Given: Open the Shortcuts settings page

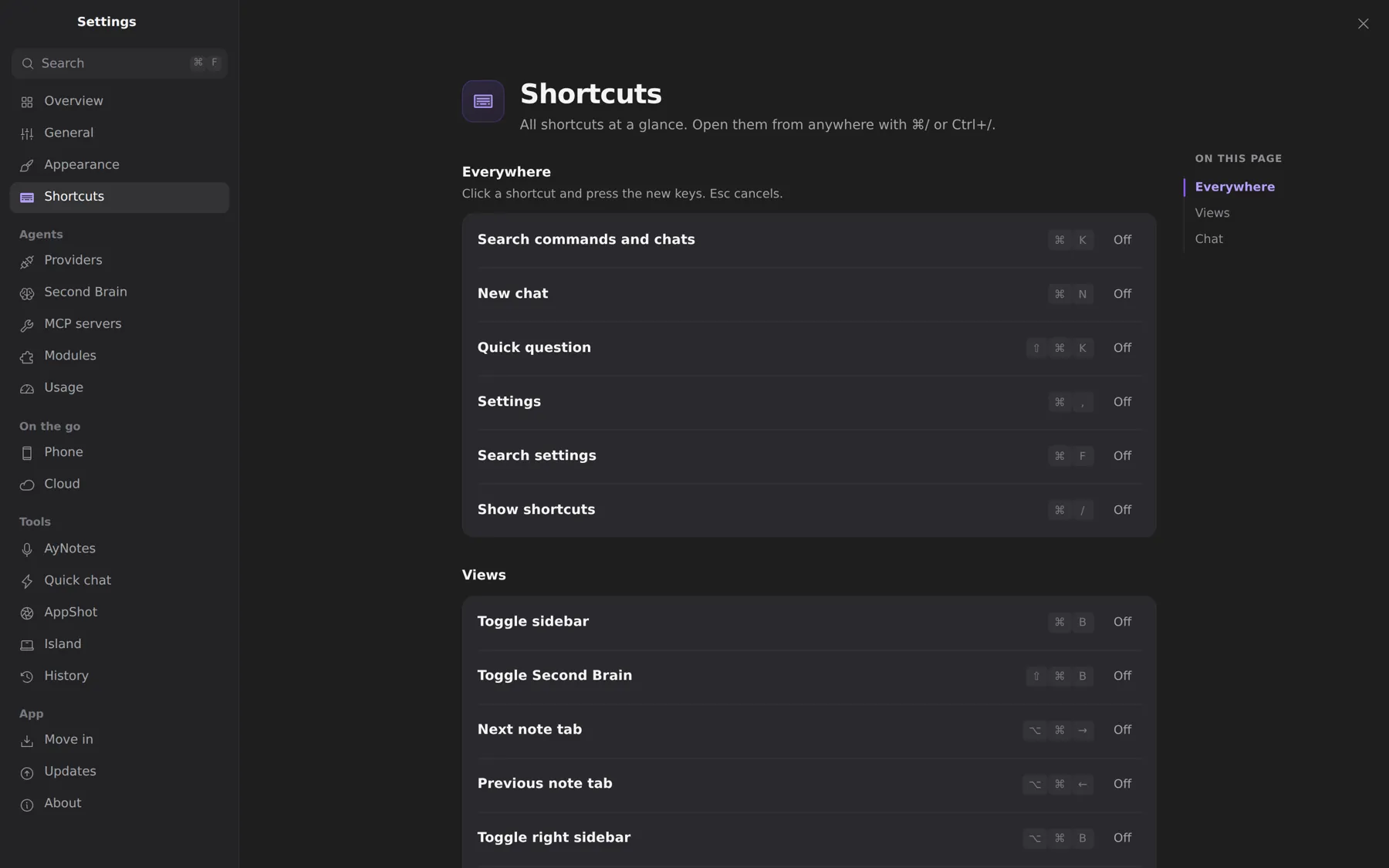Looking at the screenshot, I should pos(120,197).
